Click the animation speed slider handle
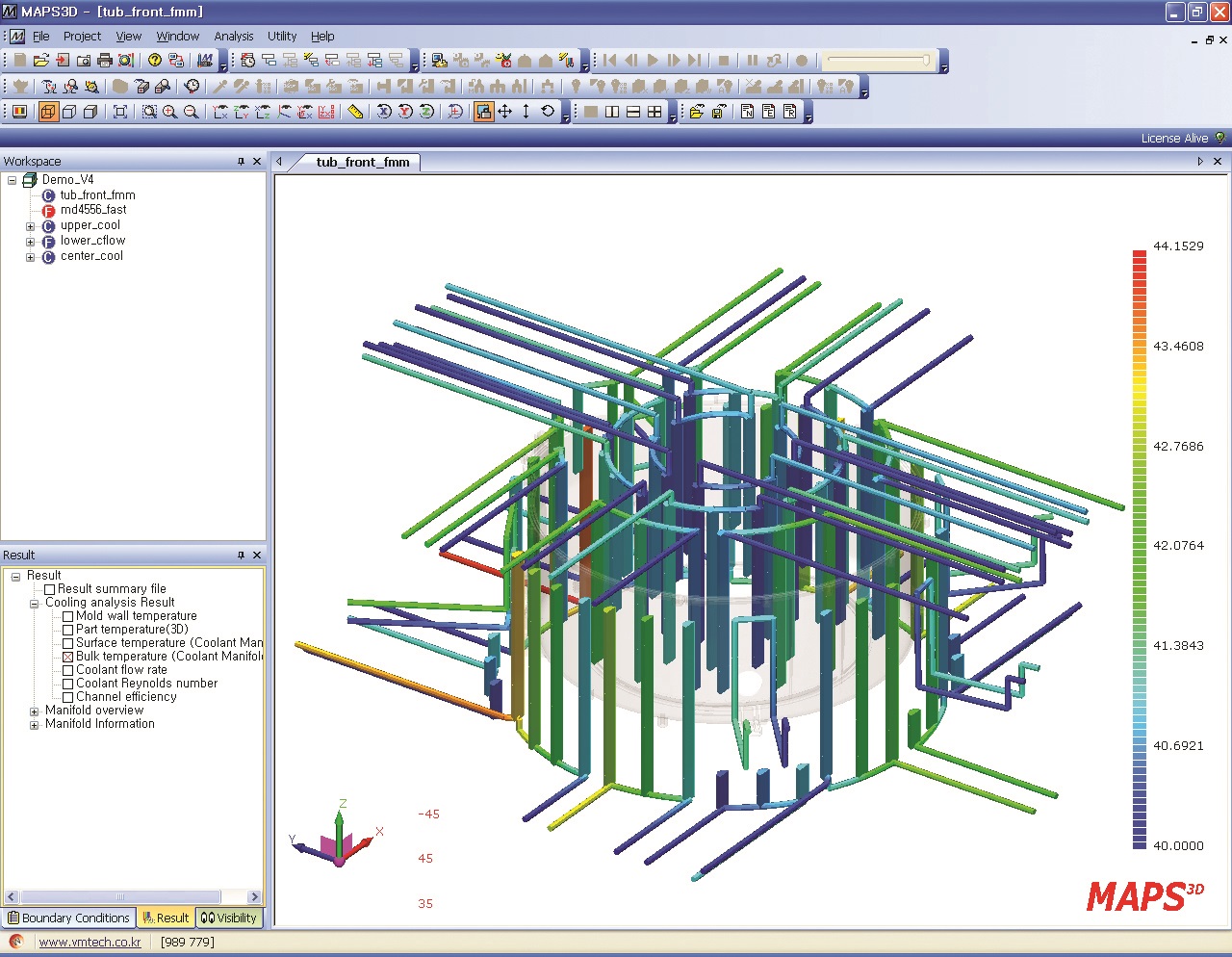The width and height of the screenshot is (1232, 957). click(x=926, y=60)
